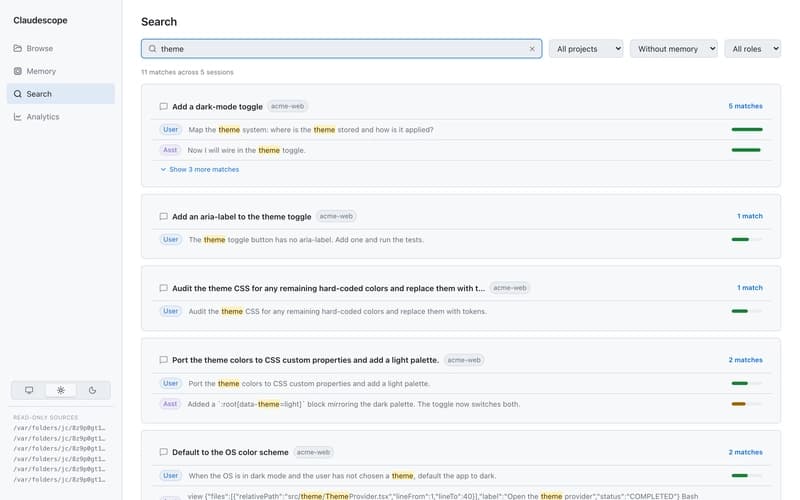This screenshot has height=500, width=800.
Task: Click acme-web tag on Port theme colors card
Action: (464, 360)
